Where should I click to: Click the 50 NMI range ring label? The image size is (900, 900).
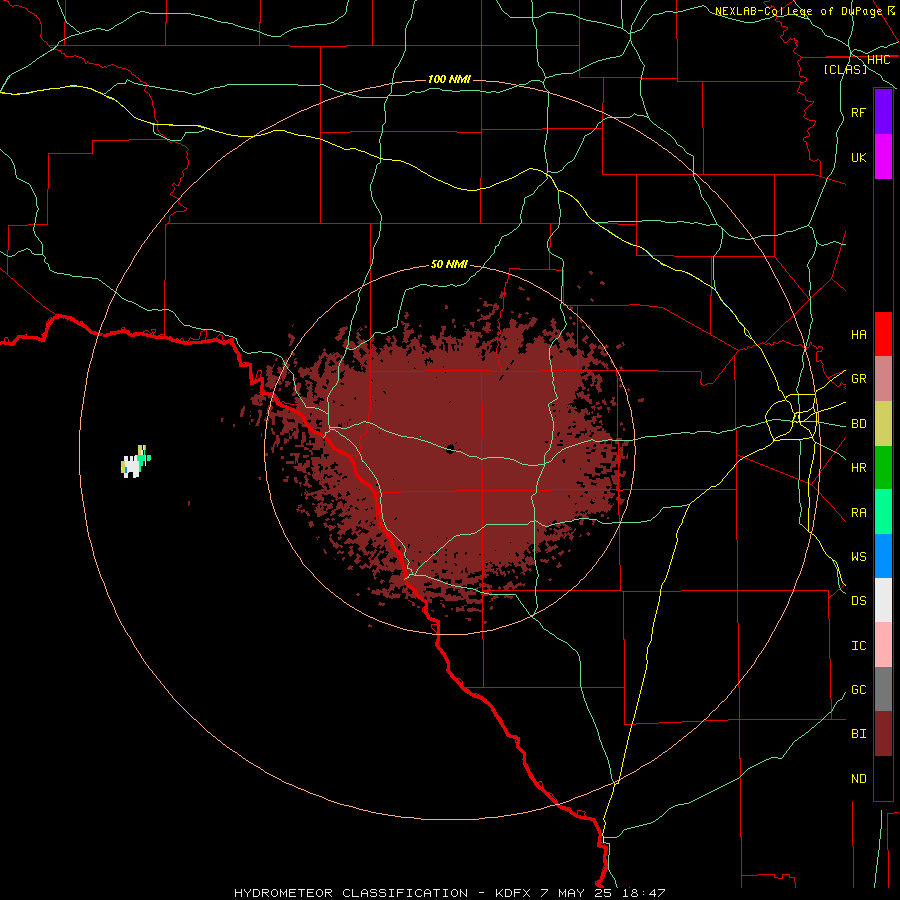pyautogui.click(x=449, y=264)
